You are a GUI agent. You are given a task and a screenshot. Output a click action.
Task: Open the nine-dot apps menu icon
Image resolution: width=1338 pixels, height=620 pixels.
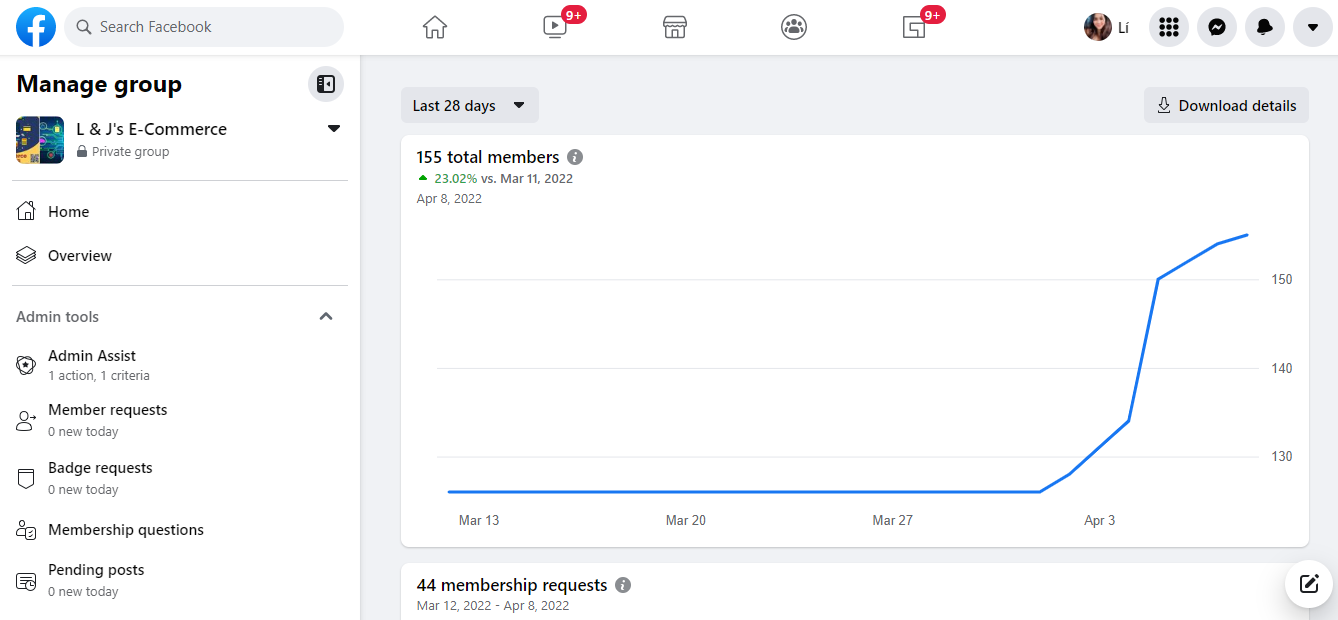[x=1169, y=27]
